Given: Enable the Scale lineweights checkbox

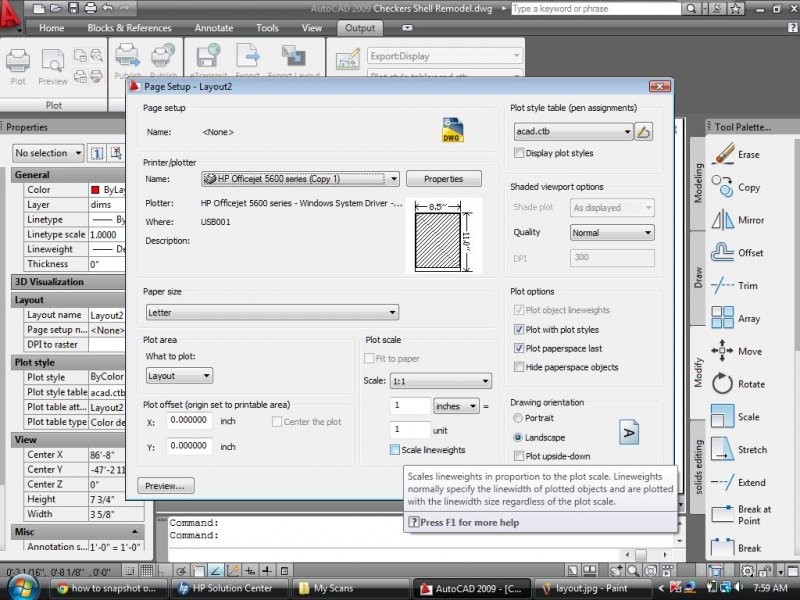Looking at the screenshot, I should pos(395,450).
